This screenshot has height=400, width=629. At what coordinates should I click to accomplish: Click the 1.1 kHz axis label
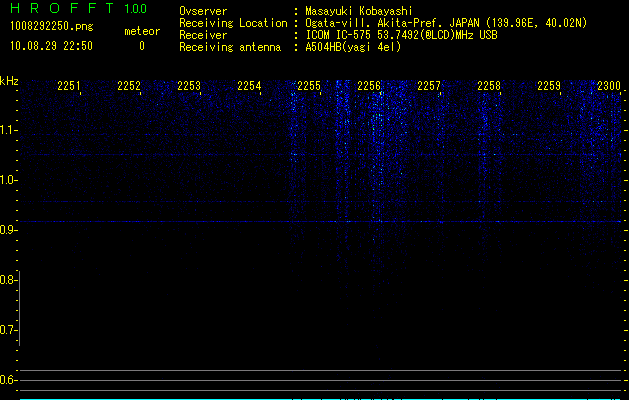8,130
